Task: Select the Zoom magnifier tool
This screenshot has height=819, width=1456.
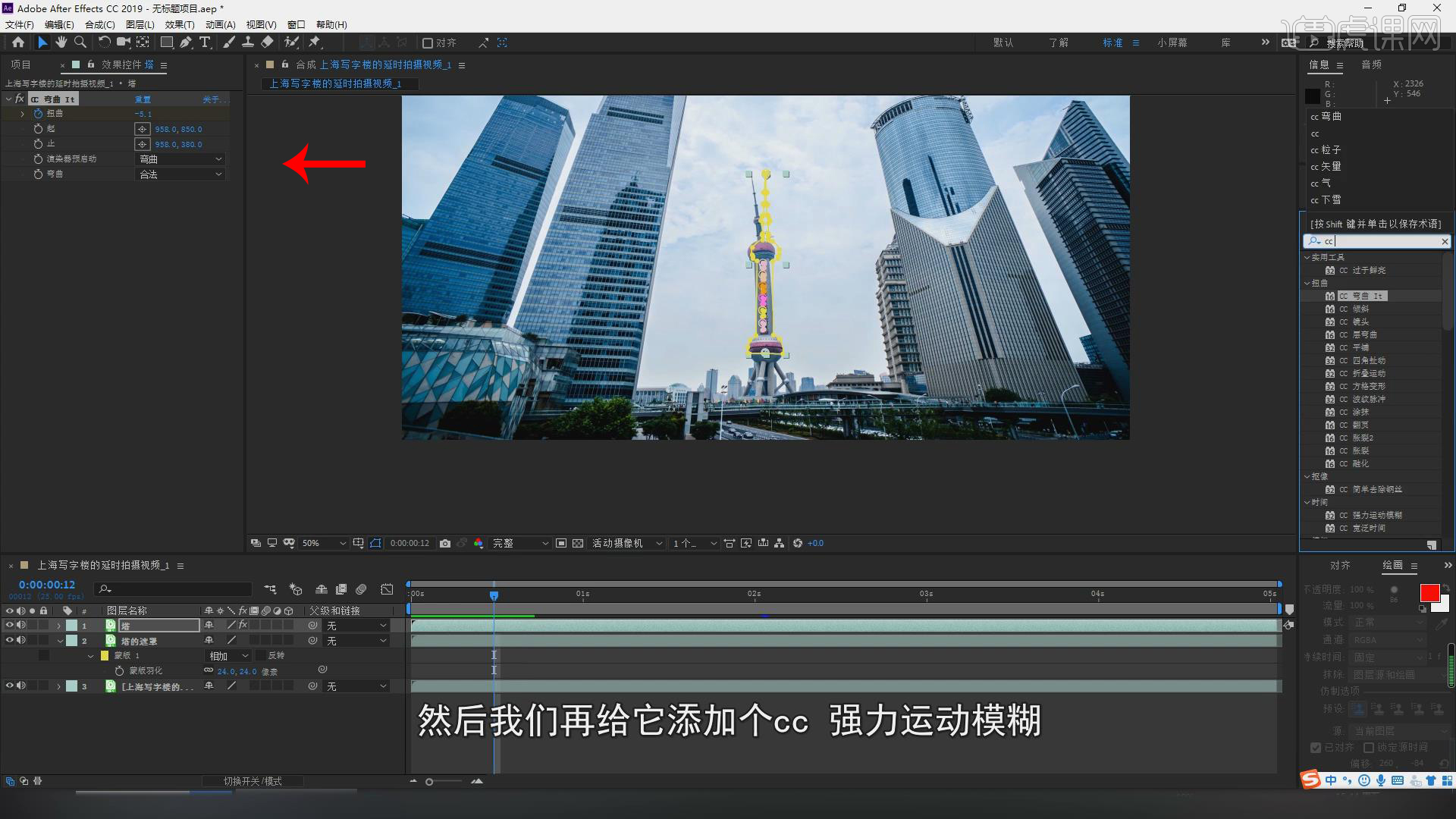Action: [80, 42]
